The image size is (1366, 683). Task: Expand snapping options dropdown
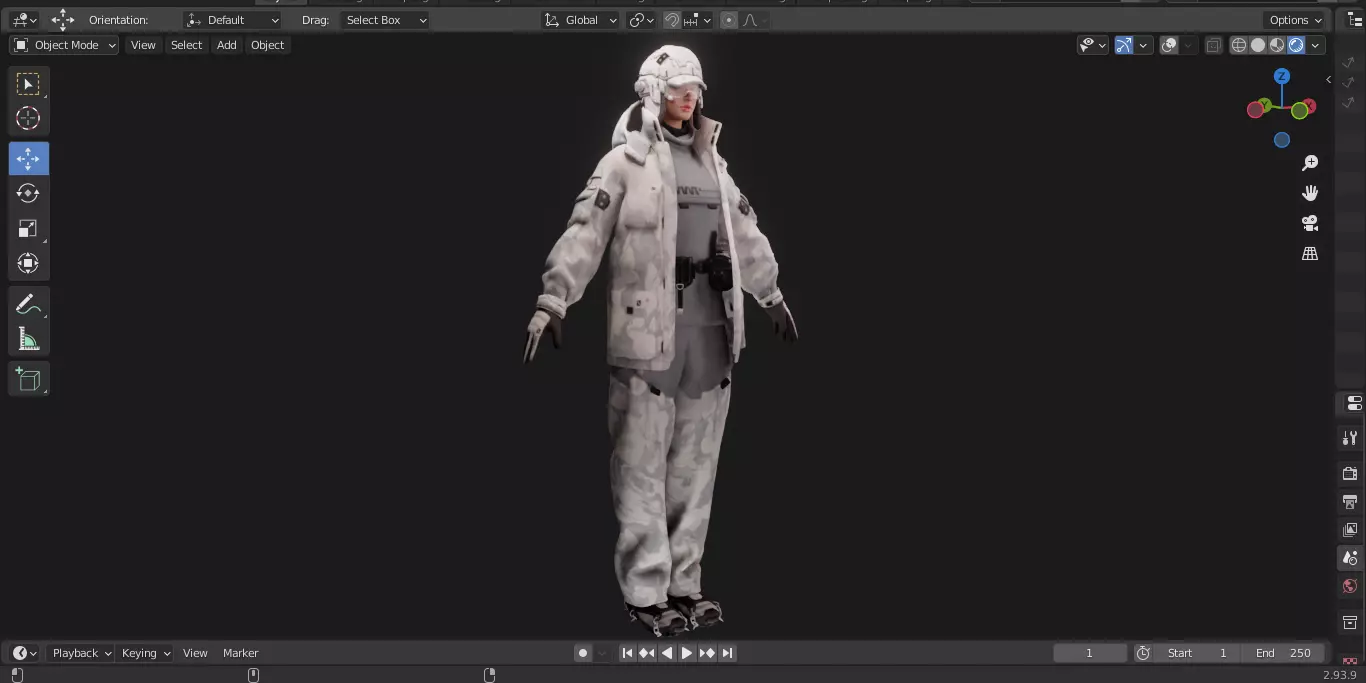(699, 20)
